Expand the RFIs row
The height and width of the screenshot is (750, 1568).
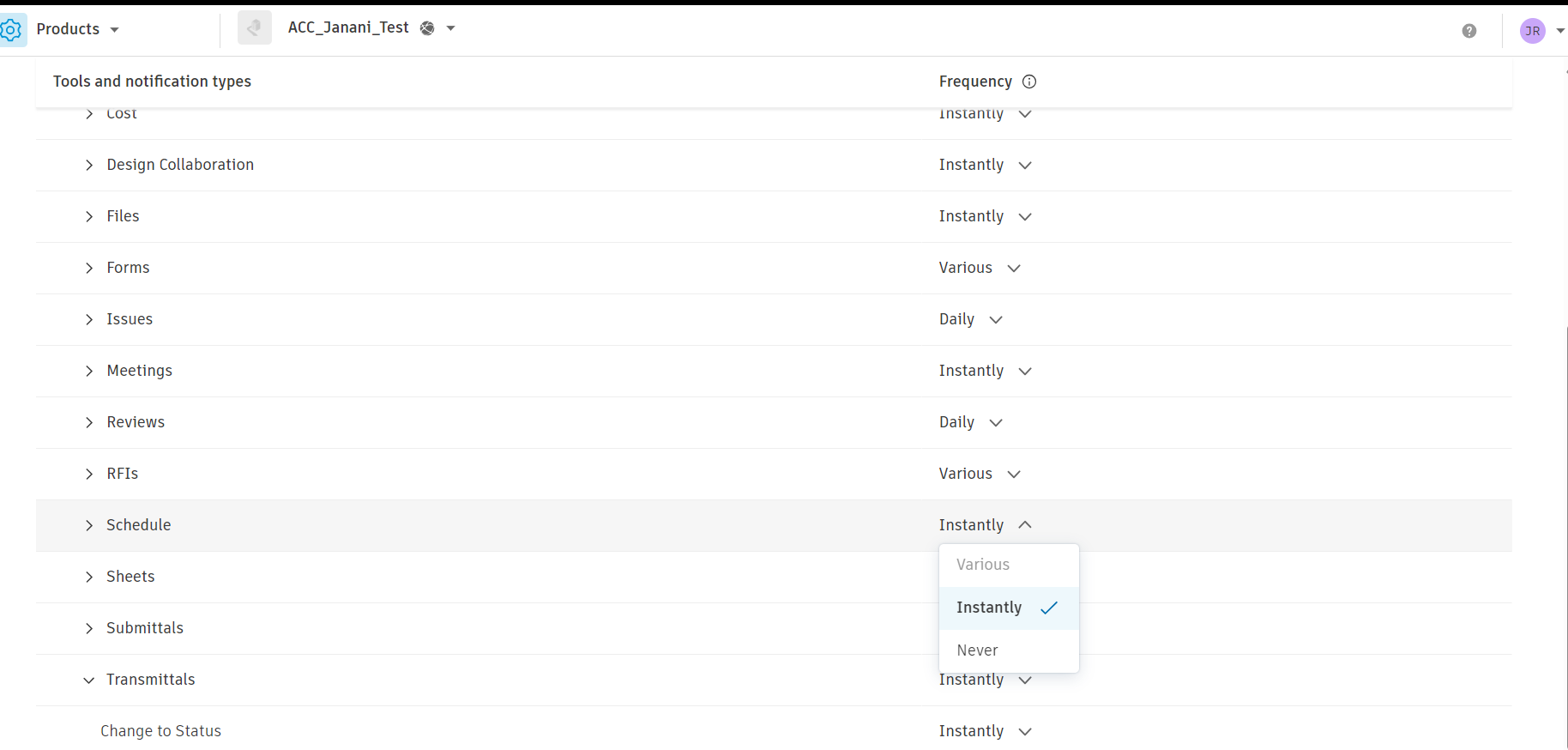coord(89,474)
